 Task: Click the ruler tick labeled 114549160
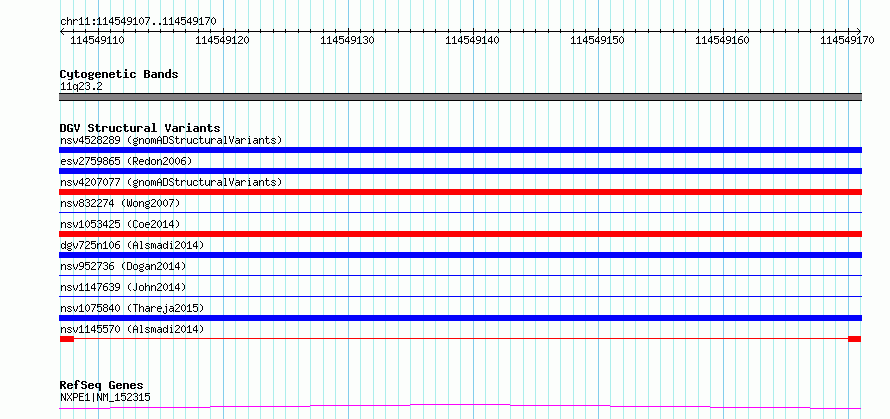point(722,40)
